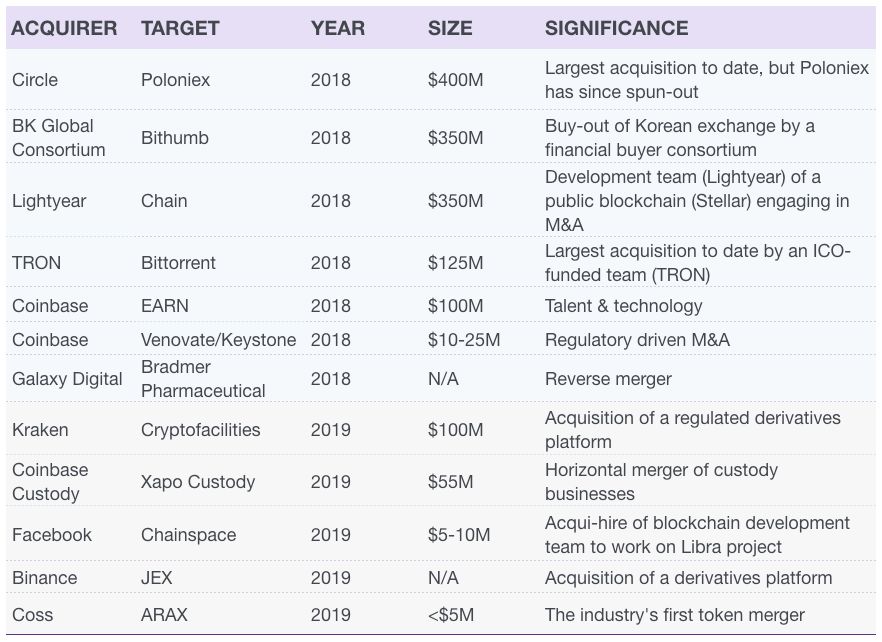Select the Xapo Custody target cell
The height and width of the screenshot is (642, 882).
tap(198, 482)
